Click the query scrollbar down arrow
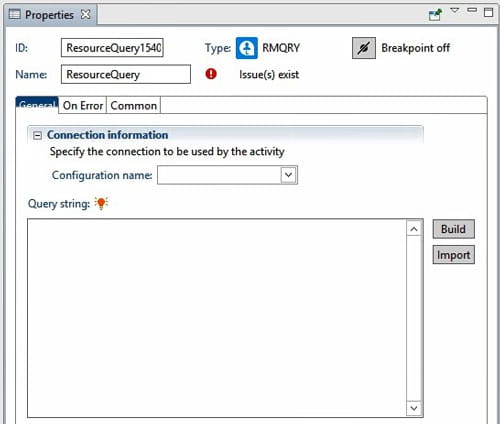The width and height of the screenshot is (500, 424). [x=414, y=408]
